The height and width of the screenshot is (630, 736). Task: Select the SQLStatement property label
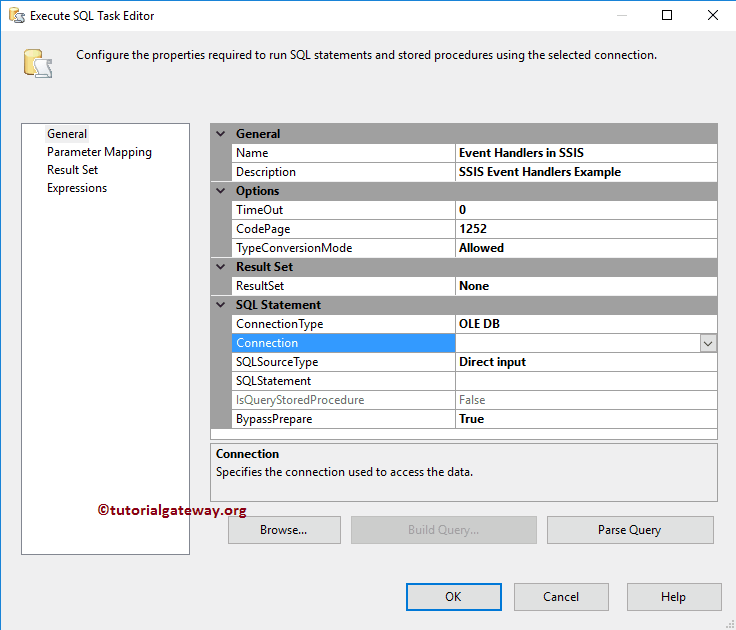pyautogui.click(x=343, y=381)
